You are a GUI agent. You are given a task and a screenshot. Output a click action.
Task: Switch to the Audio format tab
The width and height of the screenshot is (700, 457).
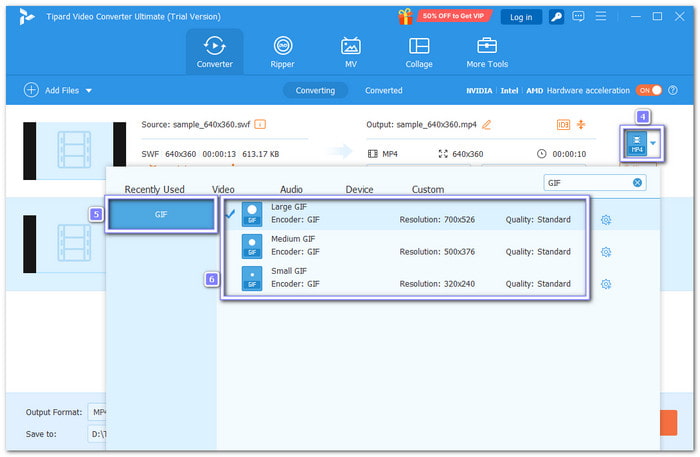coord(291,189)
